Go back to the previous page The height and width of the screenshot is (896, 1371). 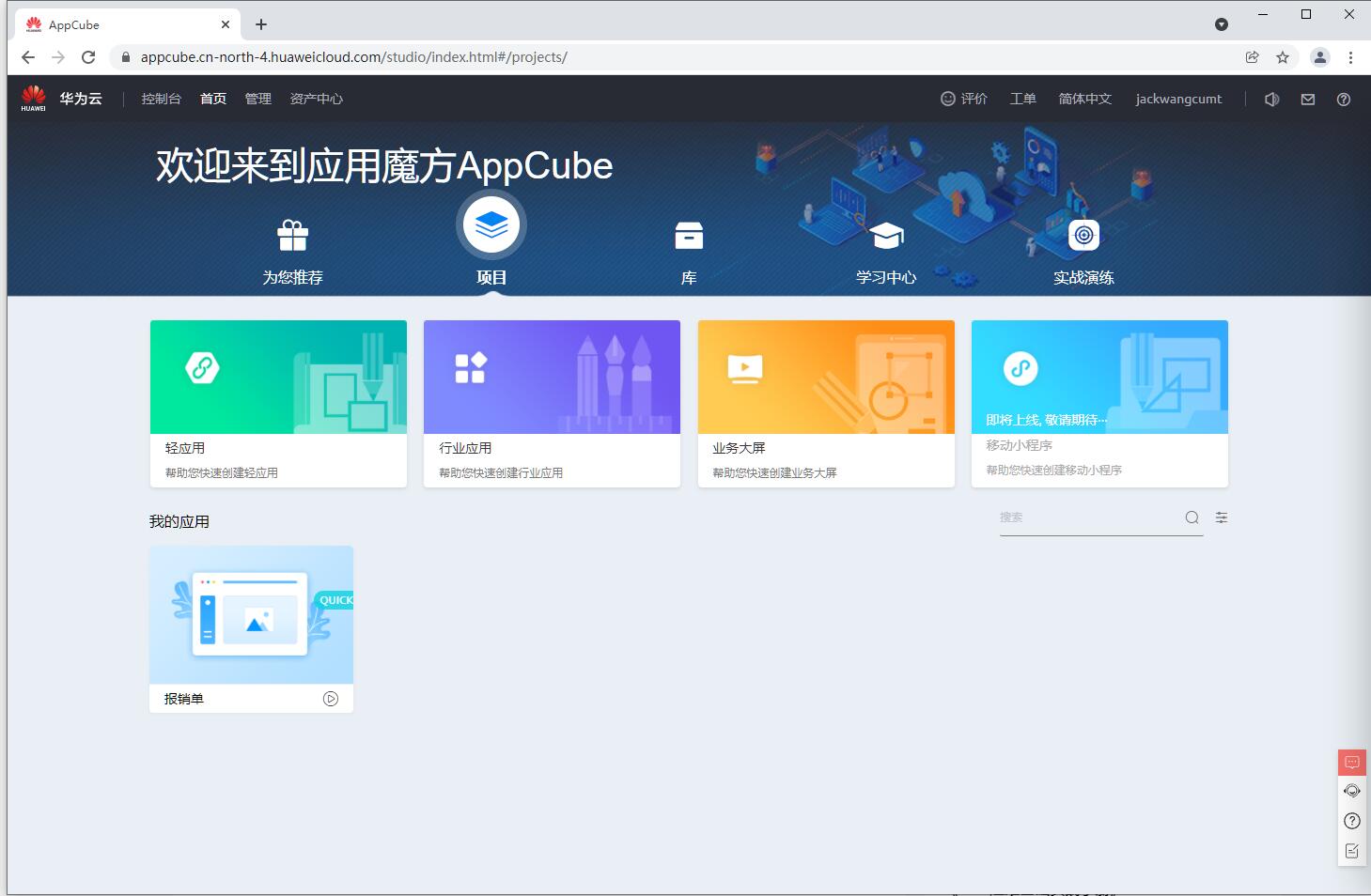28,57
